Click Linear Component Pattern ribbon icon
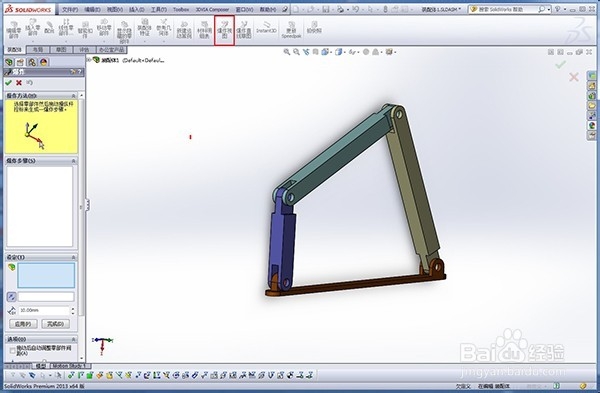This screenshot has width=600, height=393. click(x=66, y=28)
